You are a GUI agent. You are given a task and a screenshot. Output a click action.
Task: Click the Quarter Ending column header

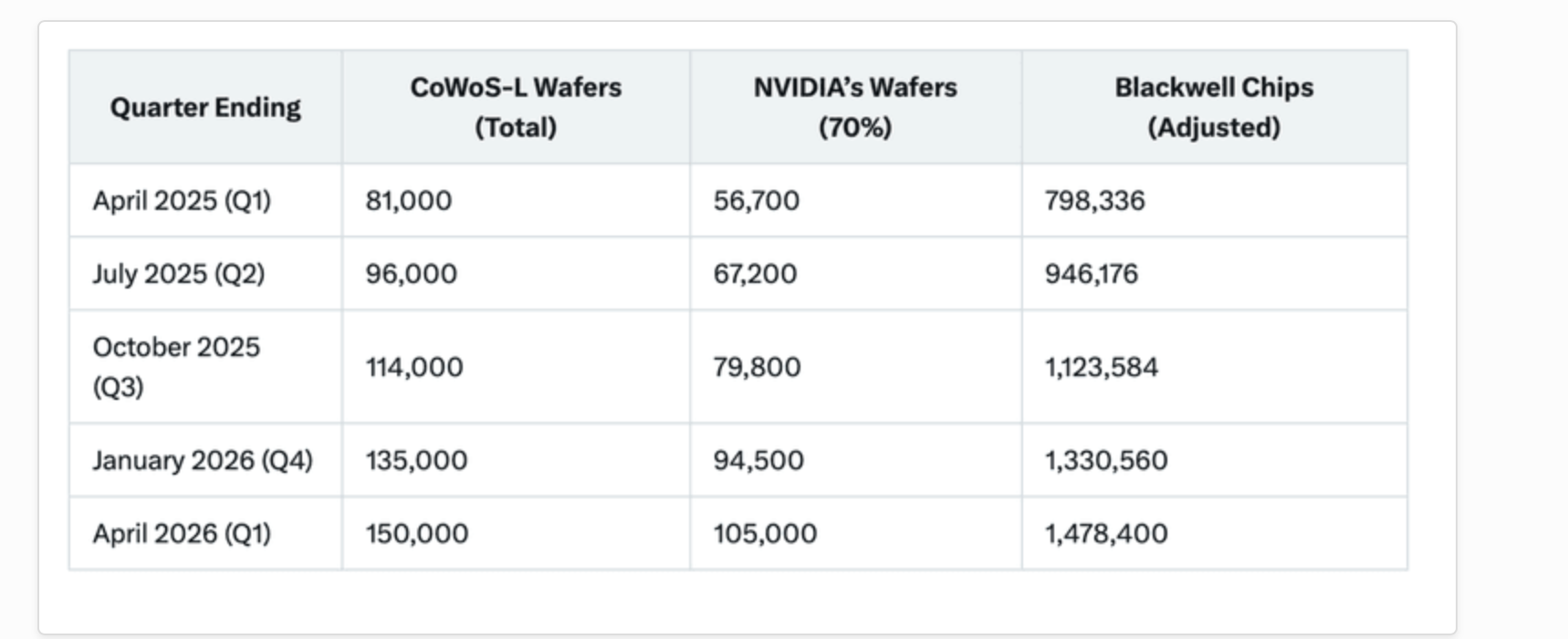coord(205,108)
